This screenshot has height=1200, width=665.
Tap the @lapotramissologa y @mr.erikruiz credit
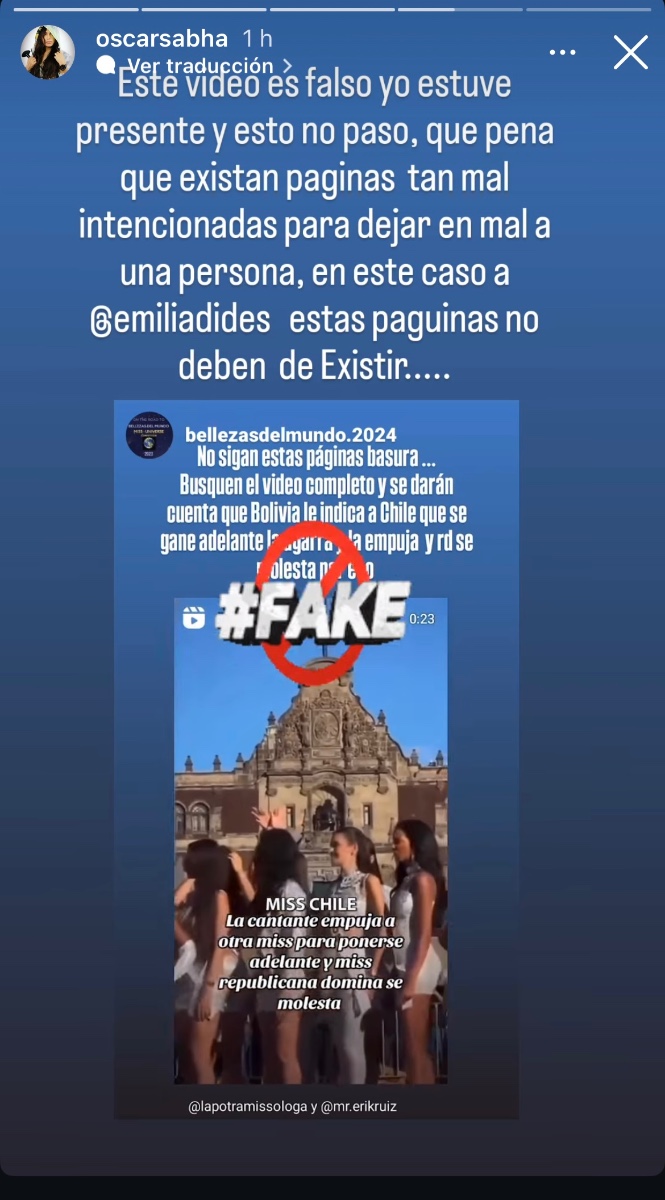pyautogui.click(x=294, y=1107)
